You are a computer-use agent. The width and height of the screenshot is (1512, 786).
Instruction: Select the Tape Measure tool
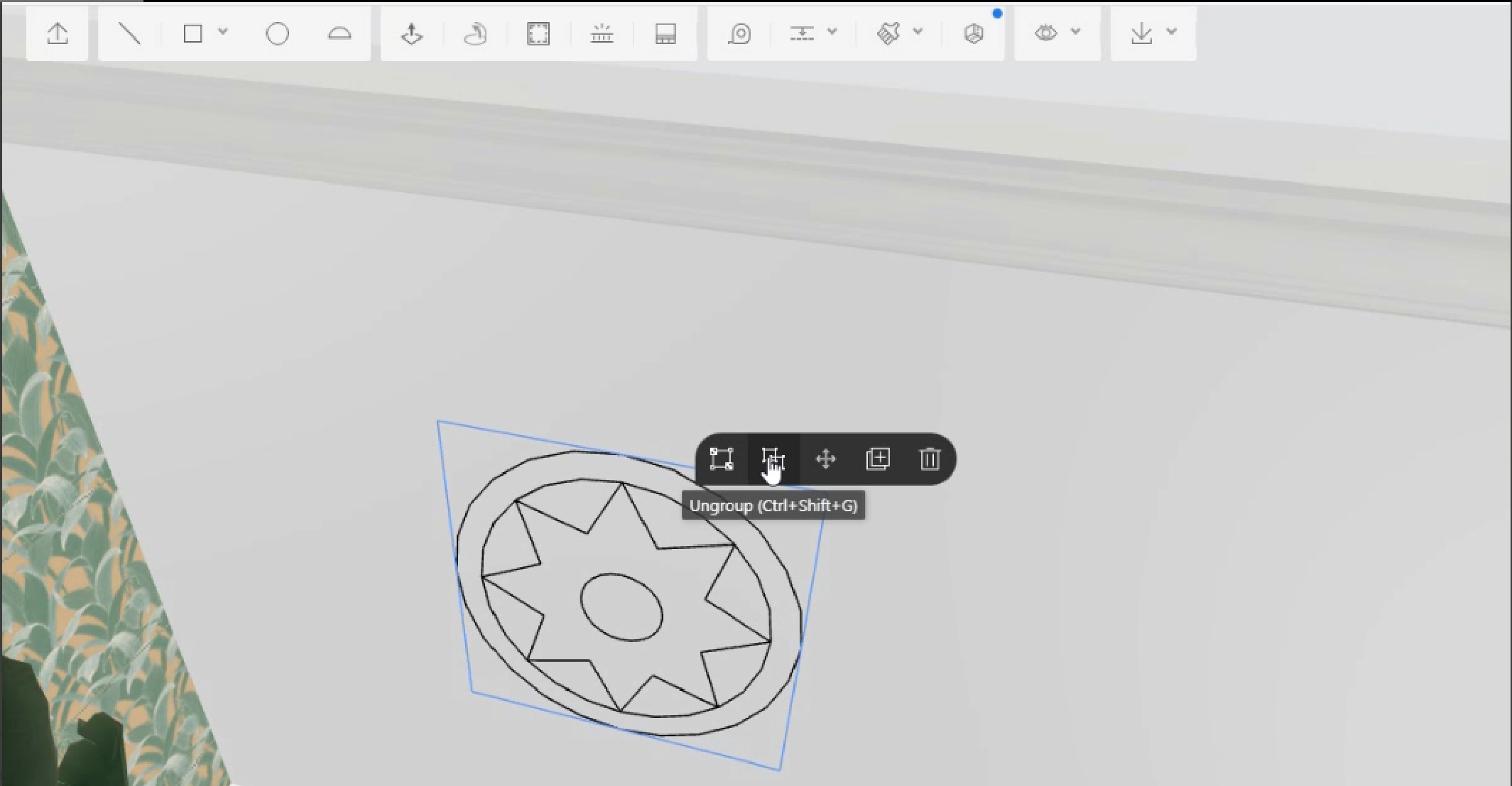tap(739, 33)
